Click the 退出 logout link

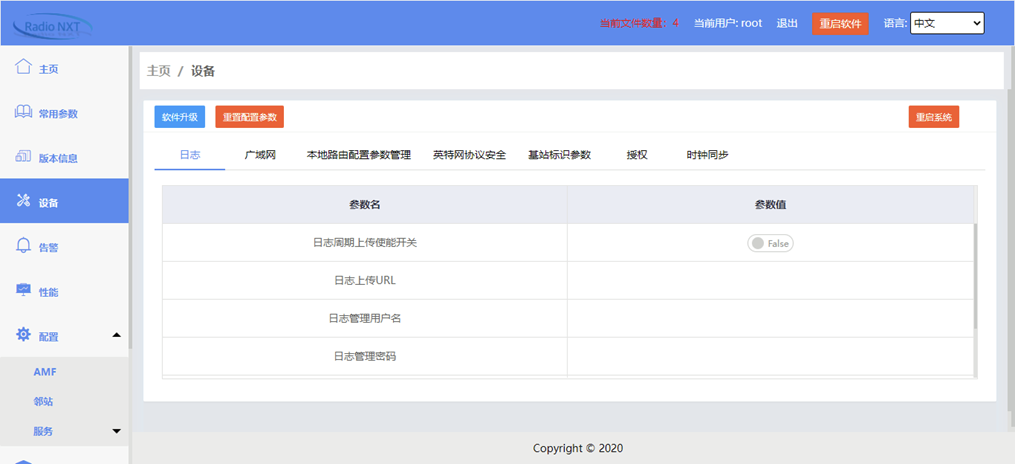(787, 23)
